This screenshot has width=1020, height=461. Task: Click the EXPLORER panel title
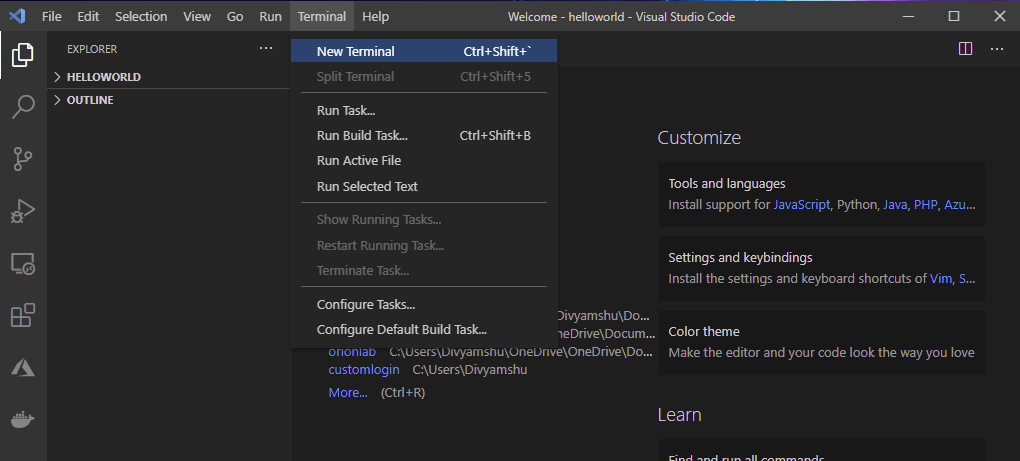click(x=92, y=49)
